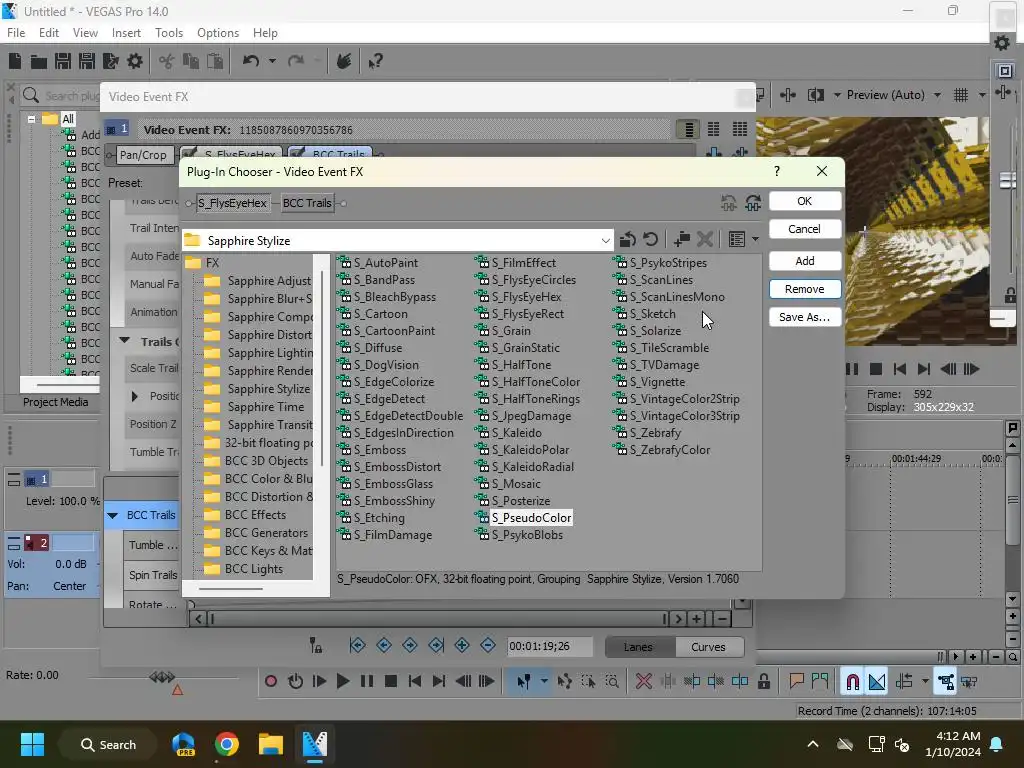Click OK in Plug-In Chooser

pos(805,201)
